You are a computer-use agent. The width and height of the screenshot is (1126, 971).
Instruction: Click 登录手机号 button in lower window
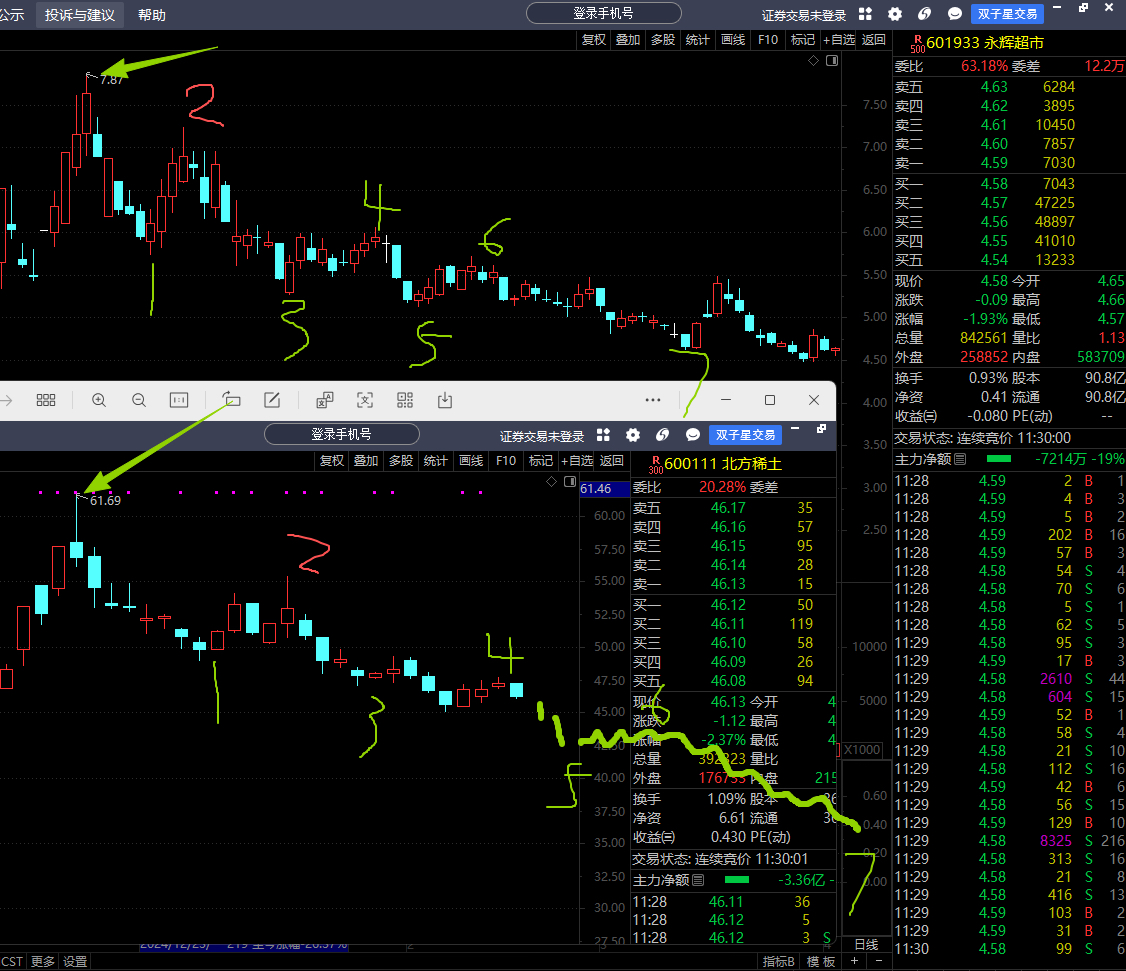[x=342, y=434]
